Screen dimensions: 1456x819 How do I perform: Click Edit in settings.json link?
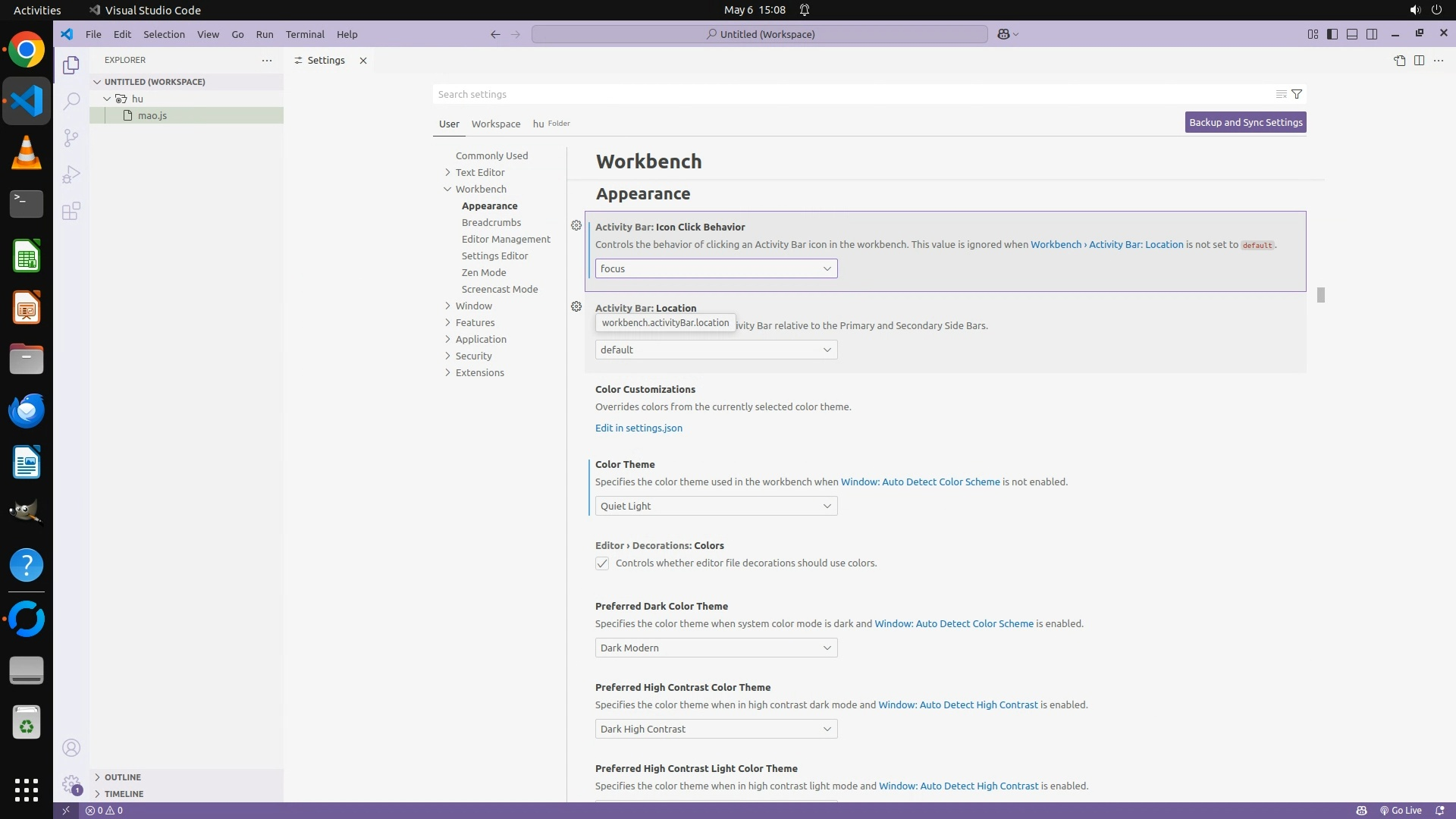639,428
